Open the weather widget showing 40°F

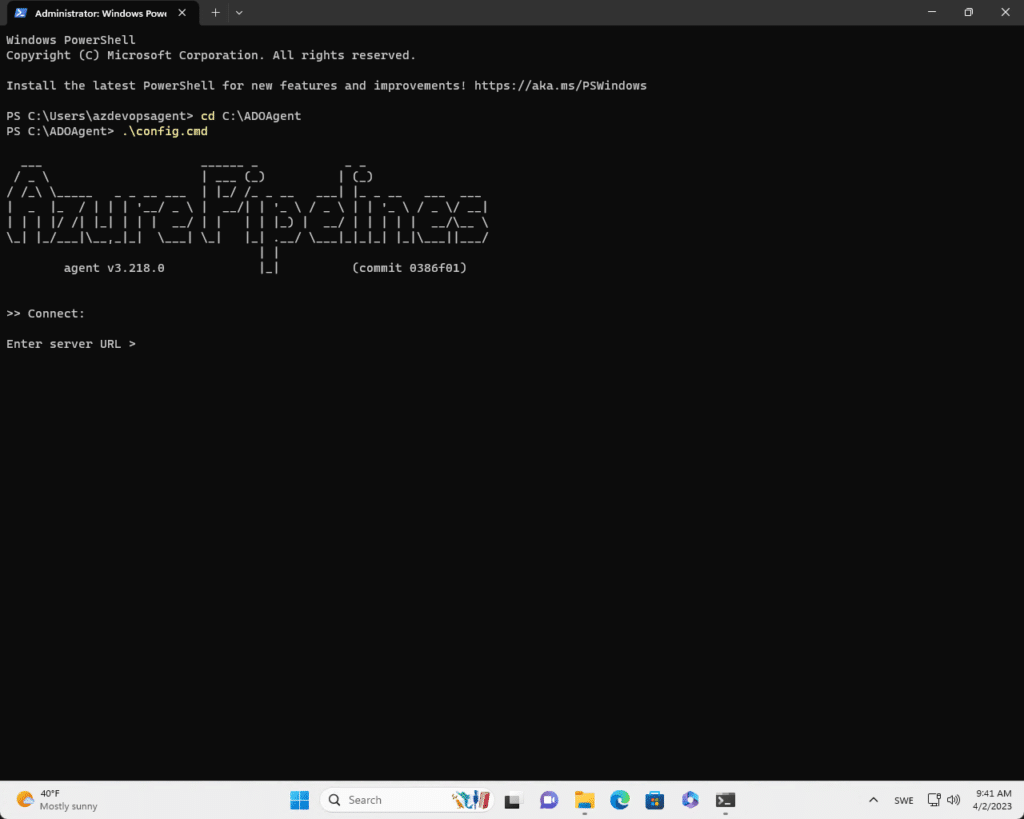57,800
